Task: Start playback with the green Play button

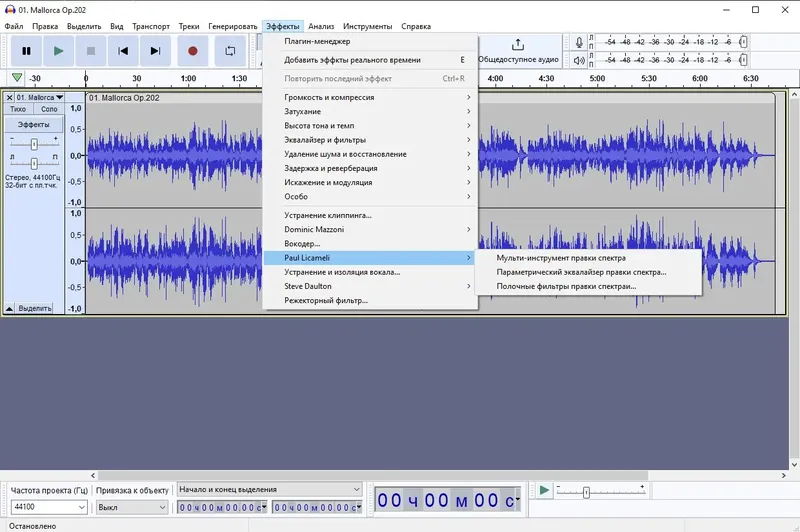Action: pyautogui.click(x=58, y=51)
